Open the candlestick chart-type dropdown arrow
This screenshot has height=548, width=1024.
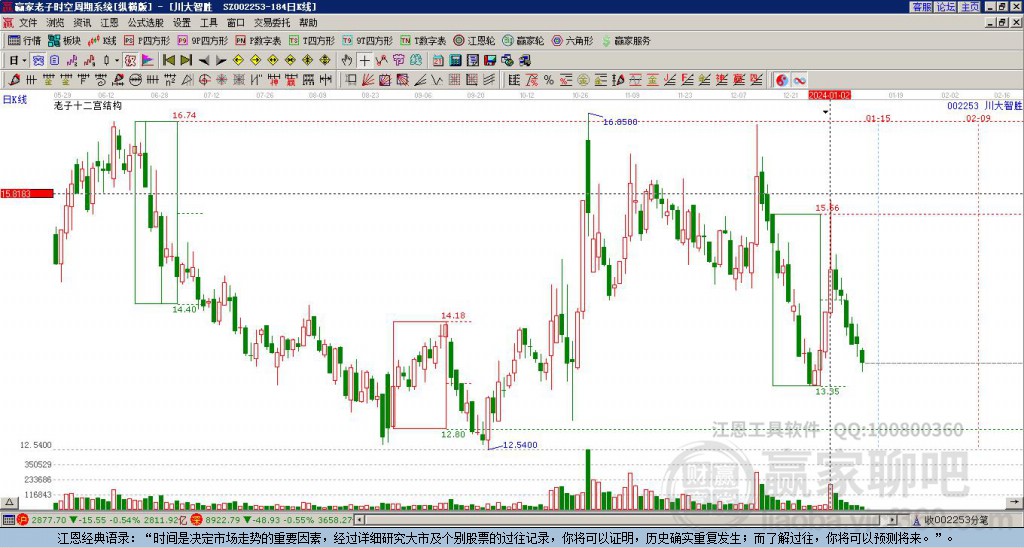point(117,61)
